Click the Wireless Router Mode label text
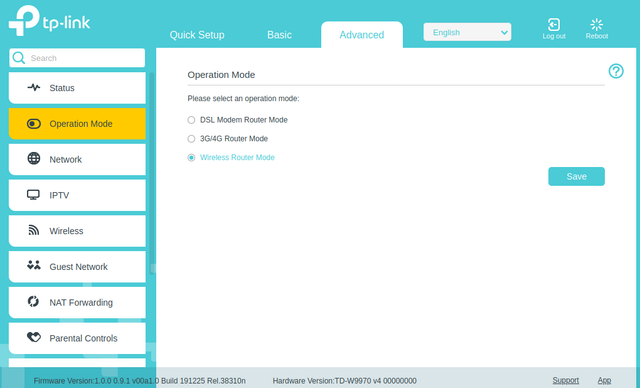Screen dimensions: 640x388 (237, 157)
